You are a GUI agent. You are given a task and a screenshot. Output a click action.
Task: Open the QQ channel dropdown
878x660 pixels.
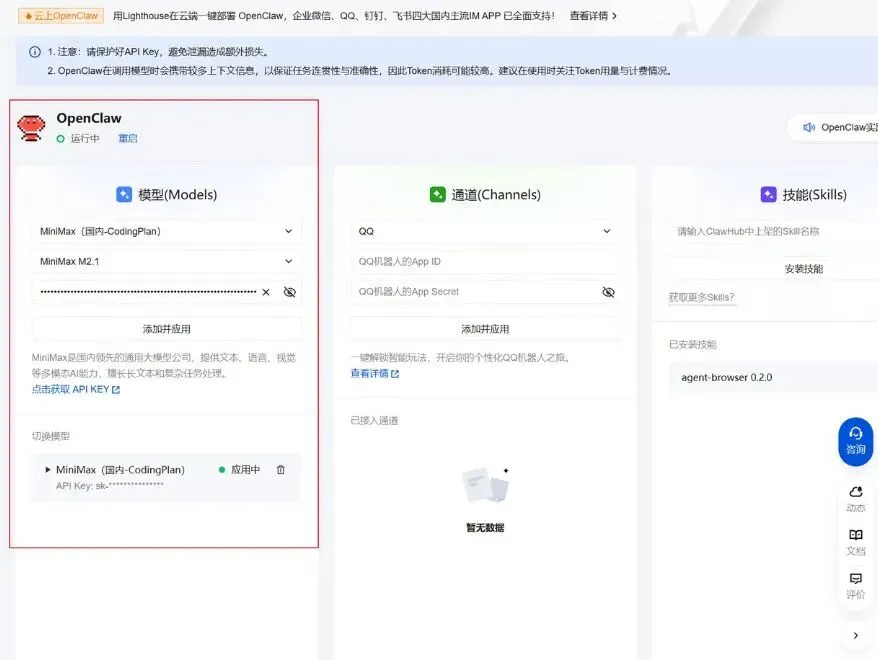coord(485,231)
